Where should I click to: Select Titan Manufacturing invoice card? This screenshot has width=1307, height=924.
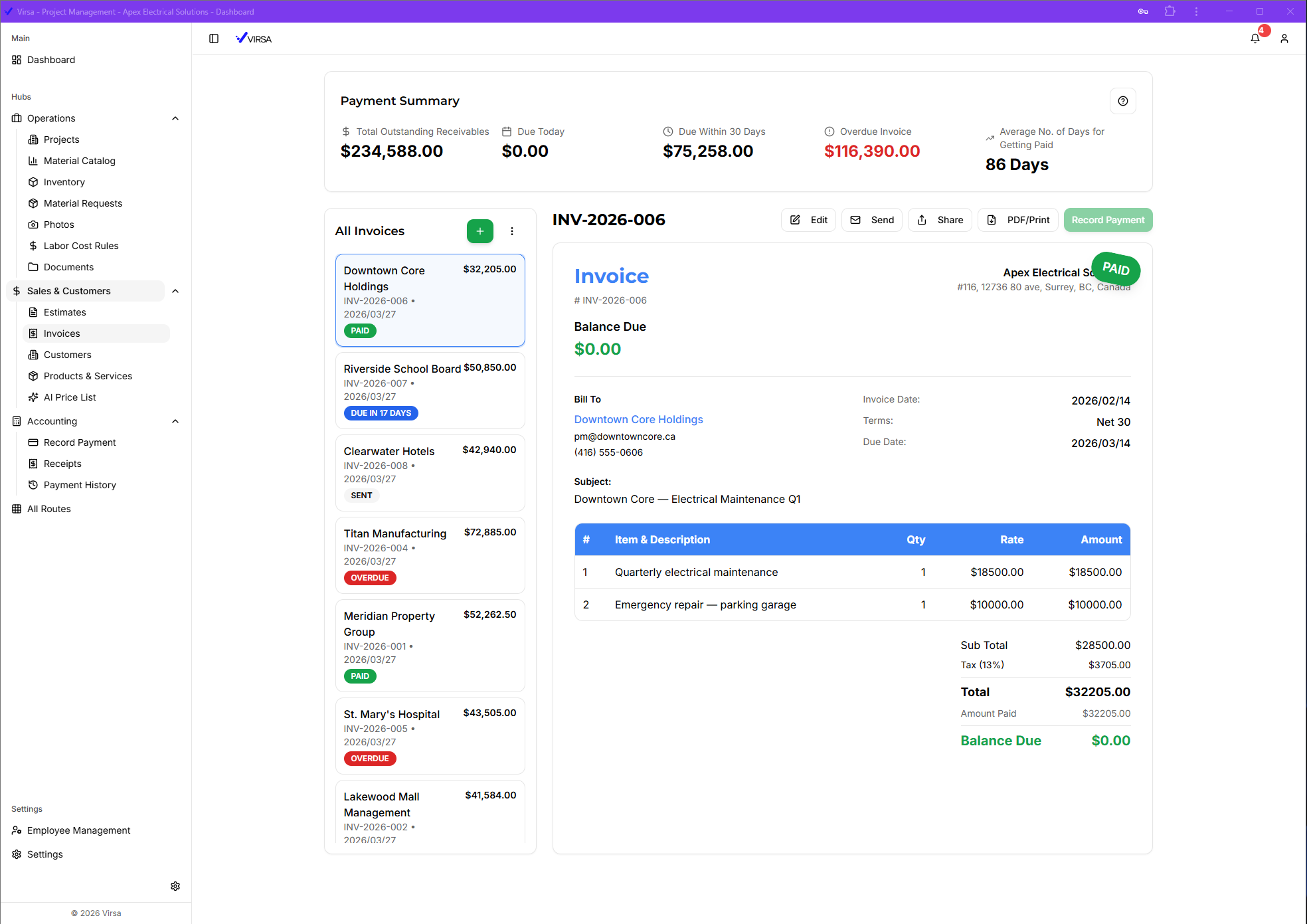tap(430, 555)
